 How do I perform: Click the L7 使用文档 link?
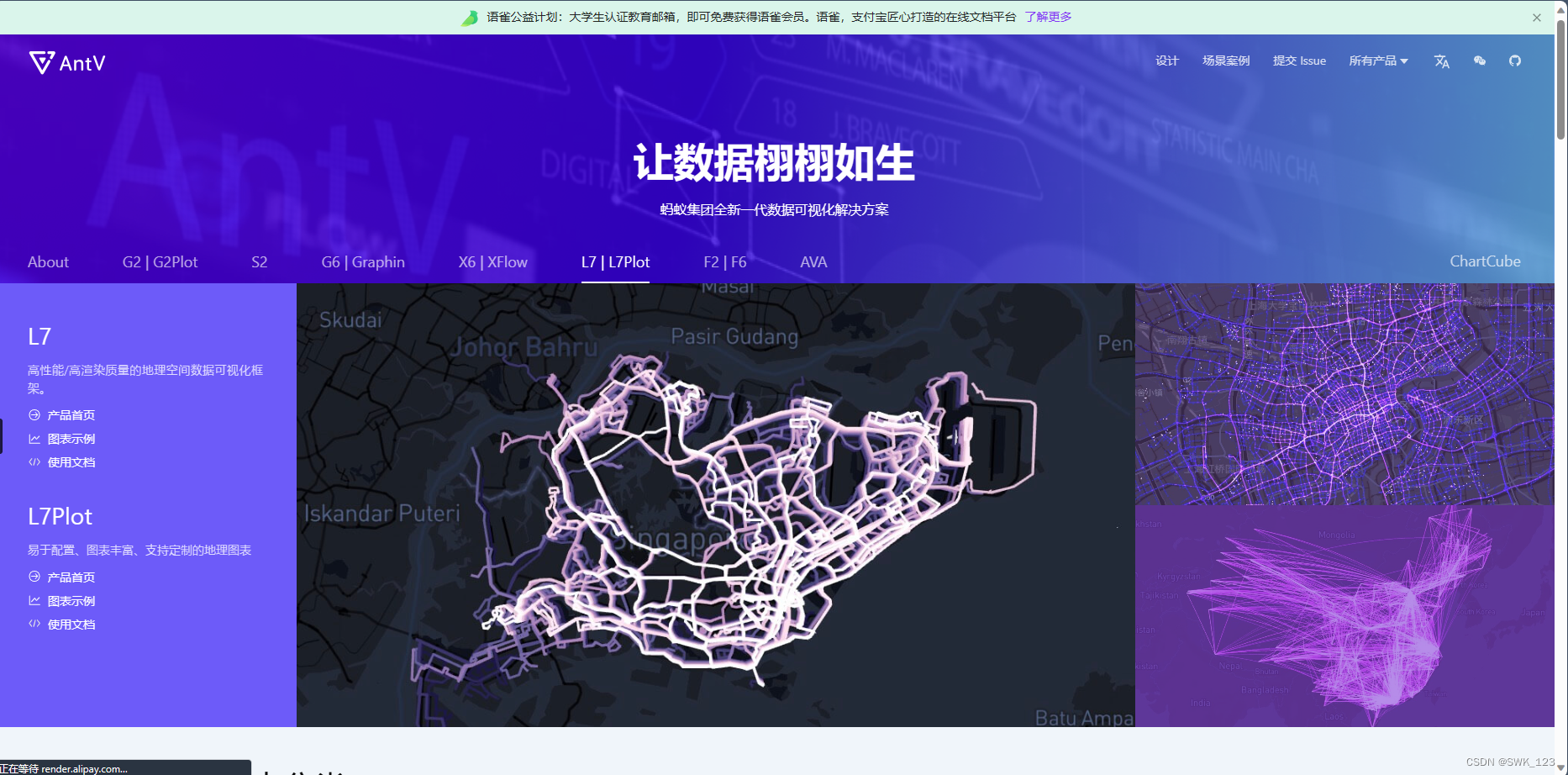pos(62,462)
